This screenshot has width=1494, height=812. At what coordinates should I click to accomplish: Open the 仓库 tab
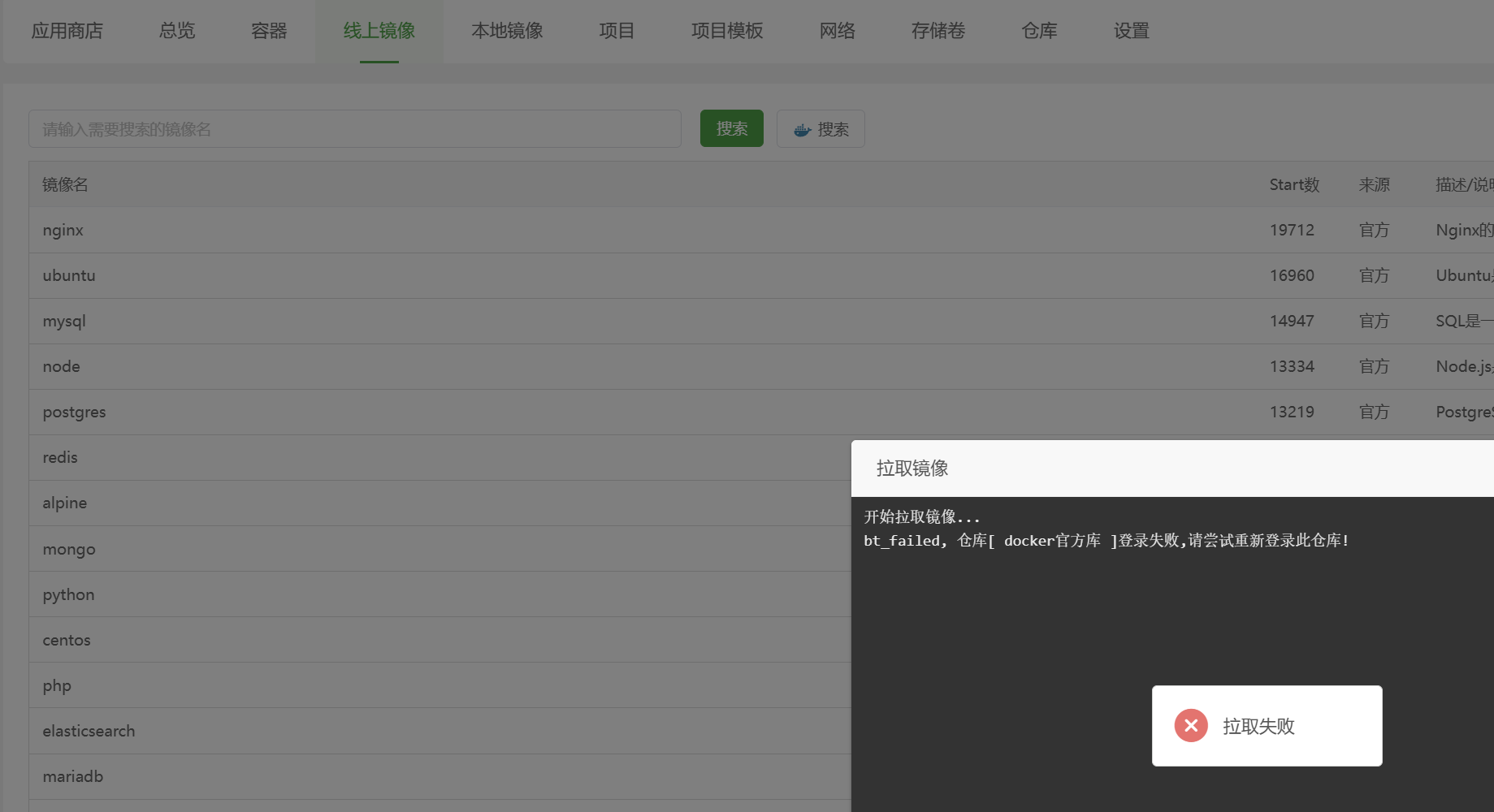1039,31
